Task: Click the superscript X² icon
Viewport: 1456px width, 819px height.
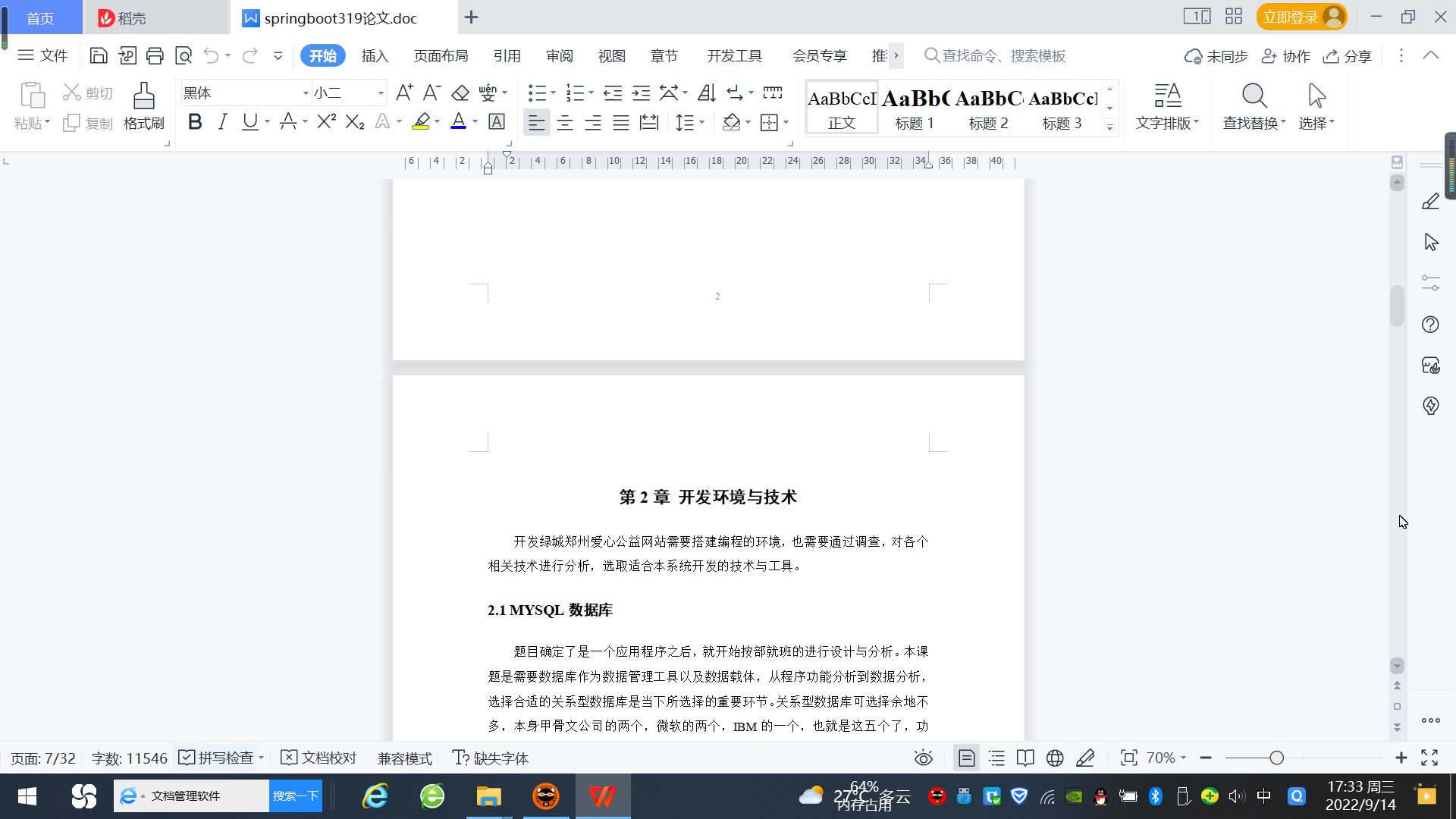Action: click(326, 122)
